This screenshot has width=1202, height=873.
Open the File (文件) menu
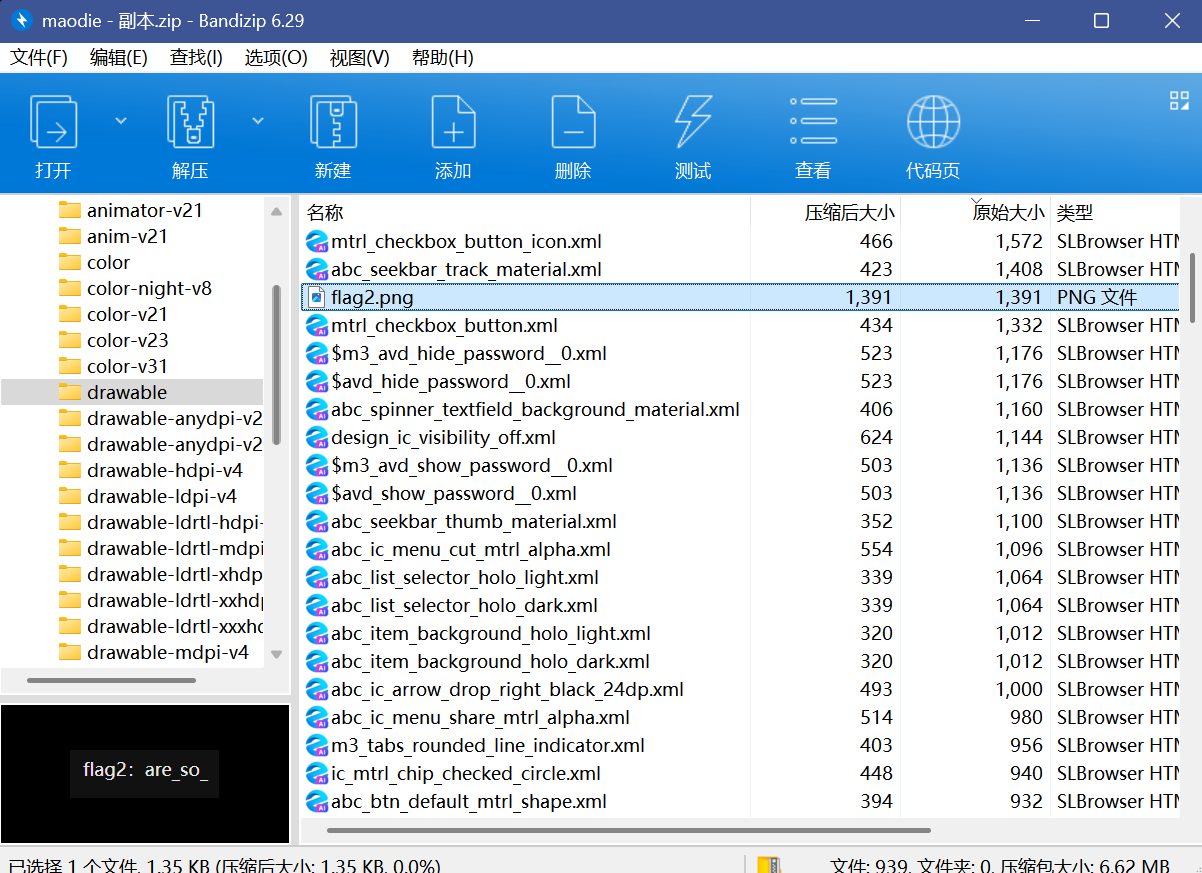pyautogui.click(x=39, y=57)
